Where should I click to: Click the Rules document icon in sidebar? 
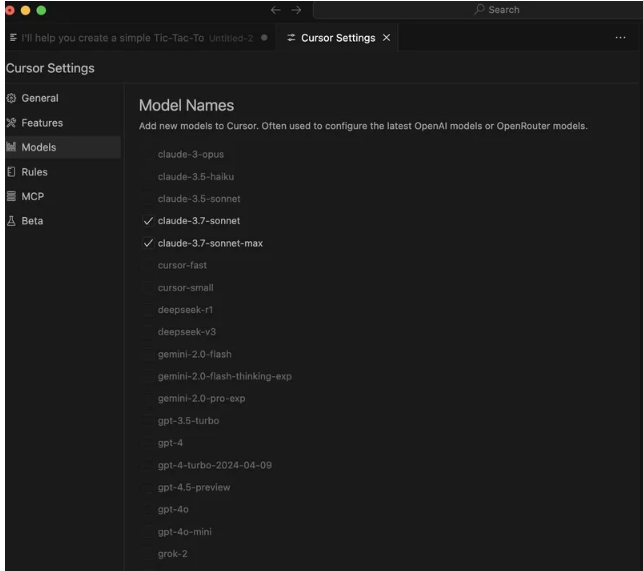pos(12,172)
